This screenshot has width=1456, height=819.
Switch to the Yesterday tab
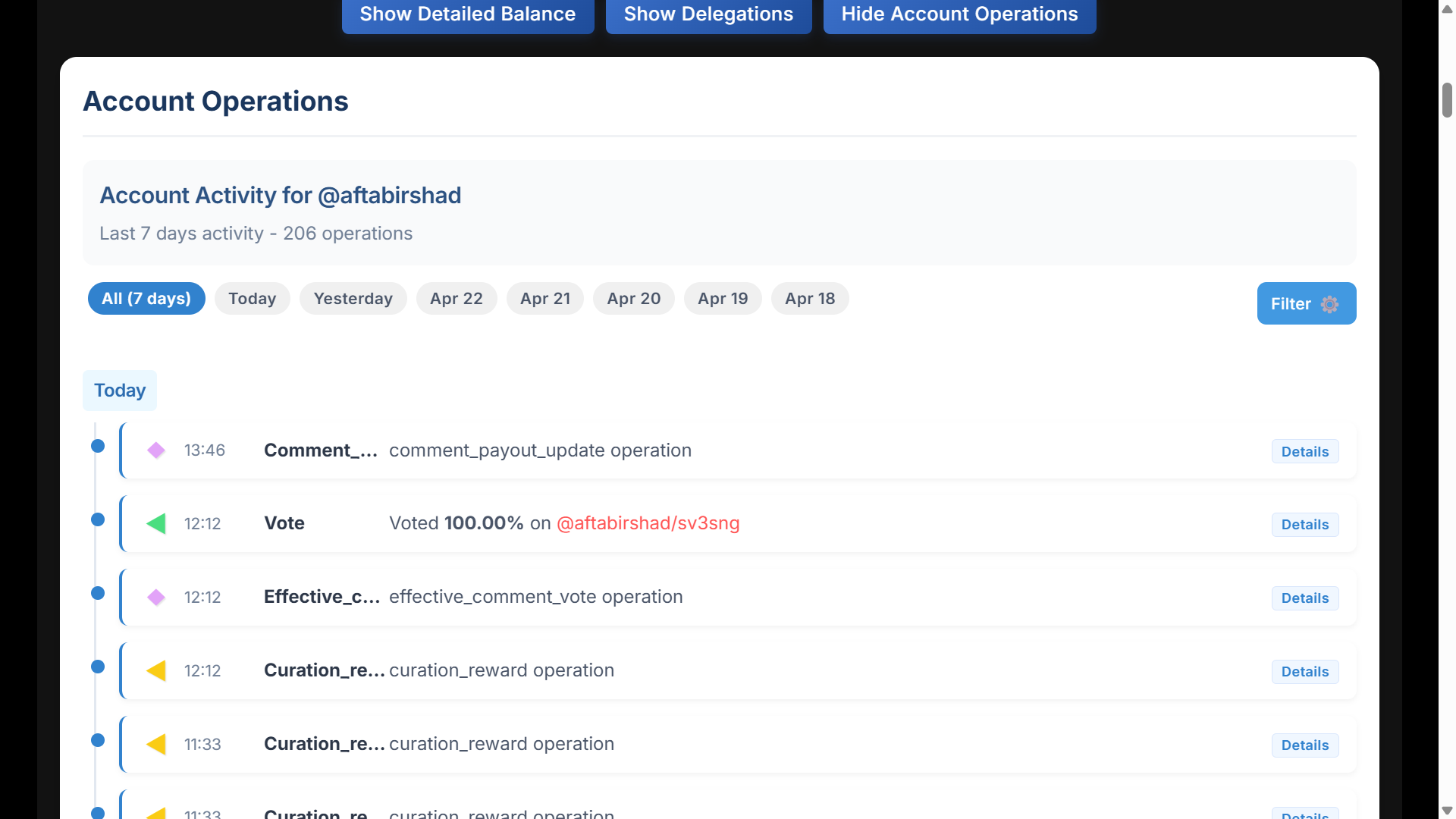click(353, 299)
